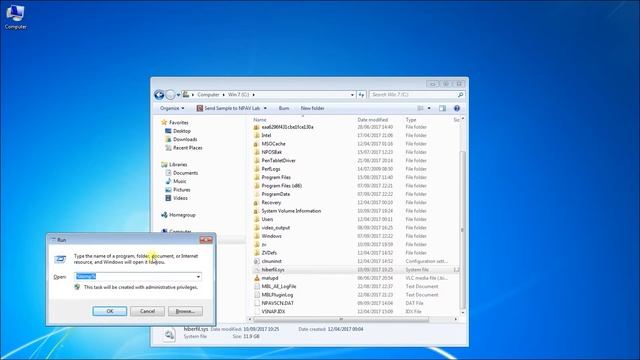Select the NPAVSCN.DAT file
Image resolution: width=640 pixels, height=360 pixels.
(278, 303)
